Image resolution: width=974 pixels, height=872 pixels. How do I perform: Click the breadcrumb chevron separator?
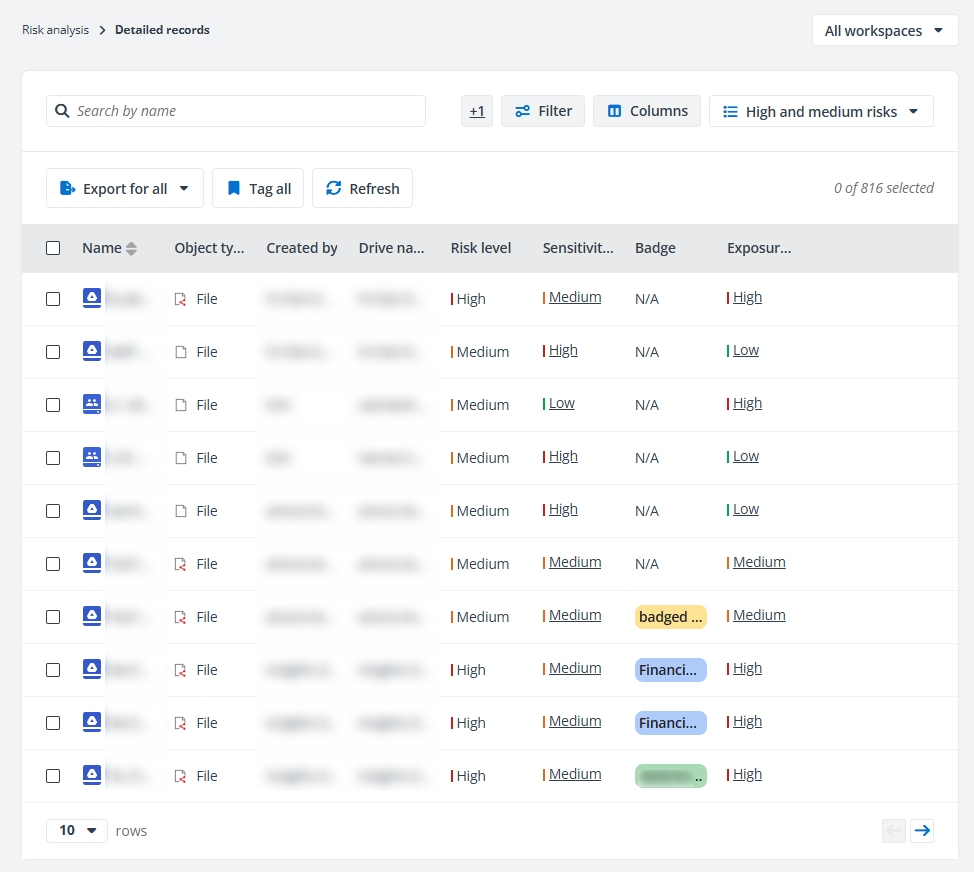pos(102,30)
